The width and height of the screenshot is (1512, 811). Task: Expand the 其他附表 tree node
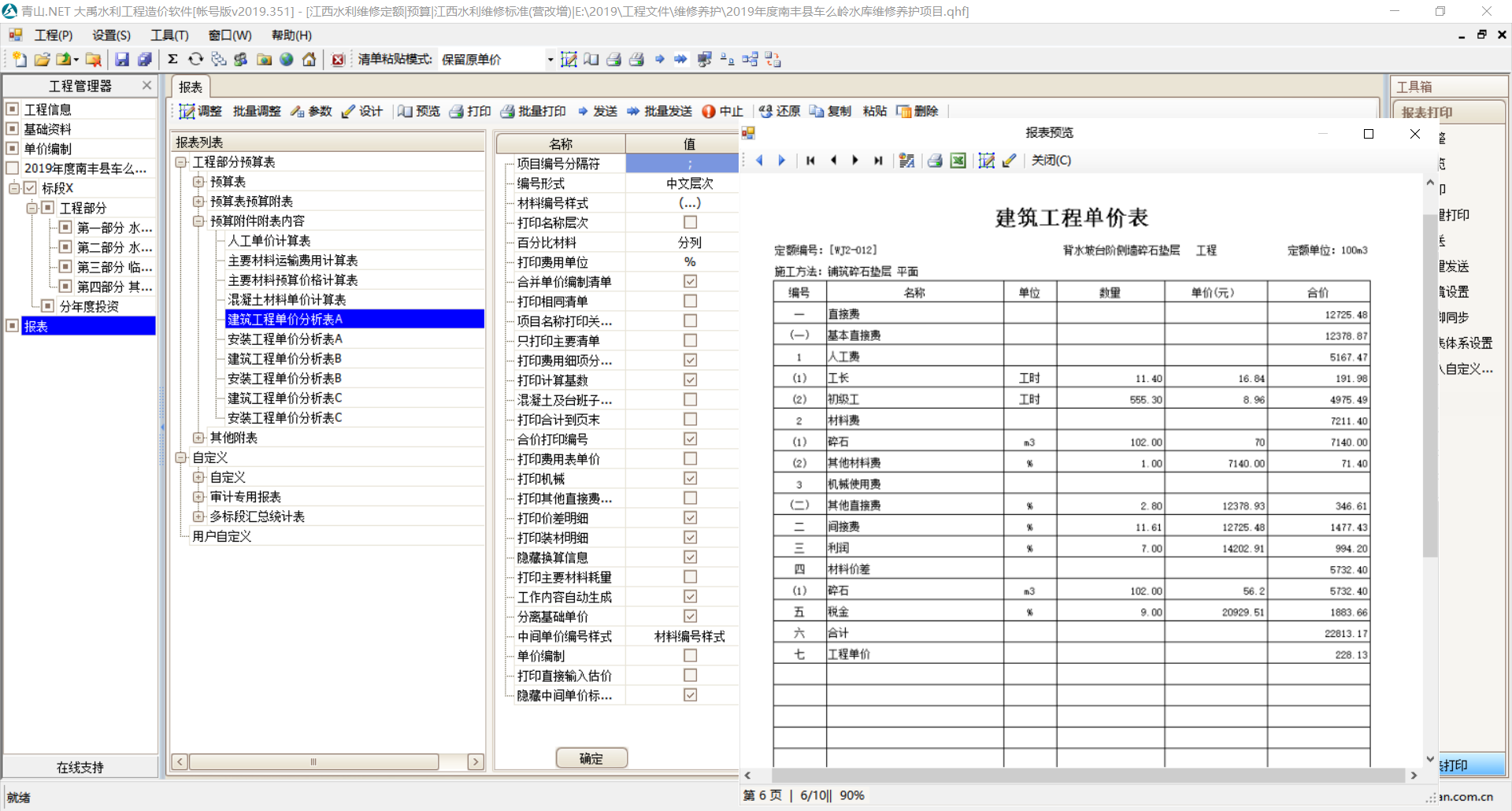[198, 438]
